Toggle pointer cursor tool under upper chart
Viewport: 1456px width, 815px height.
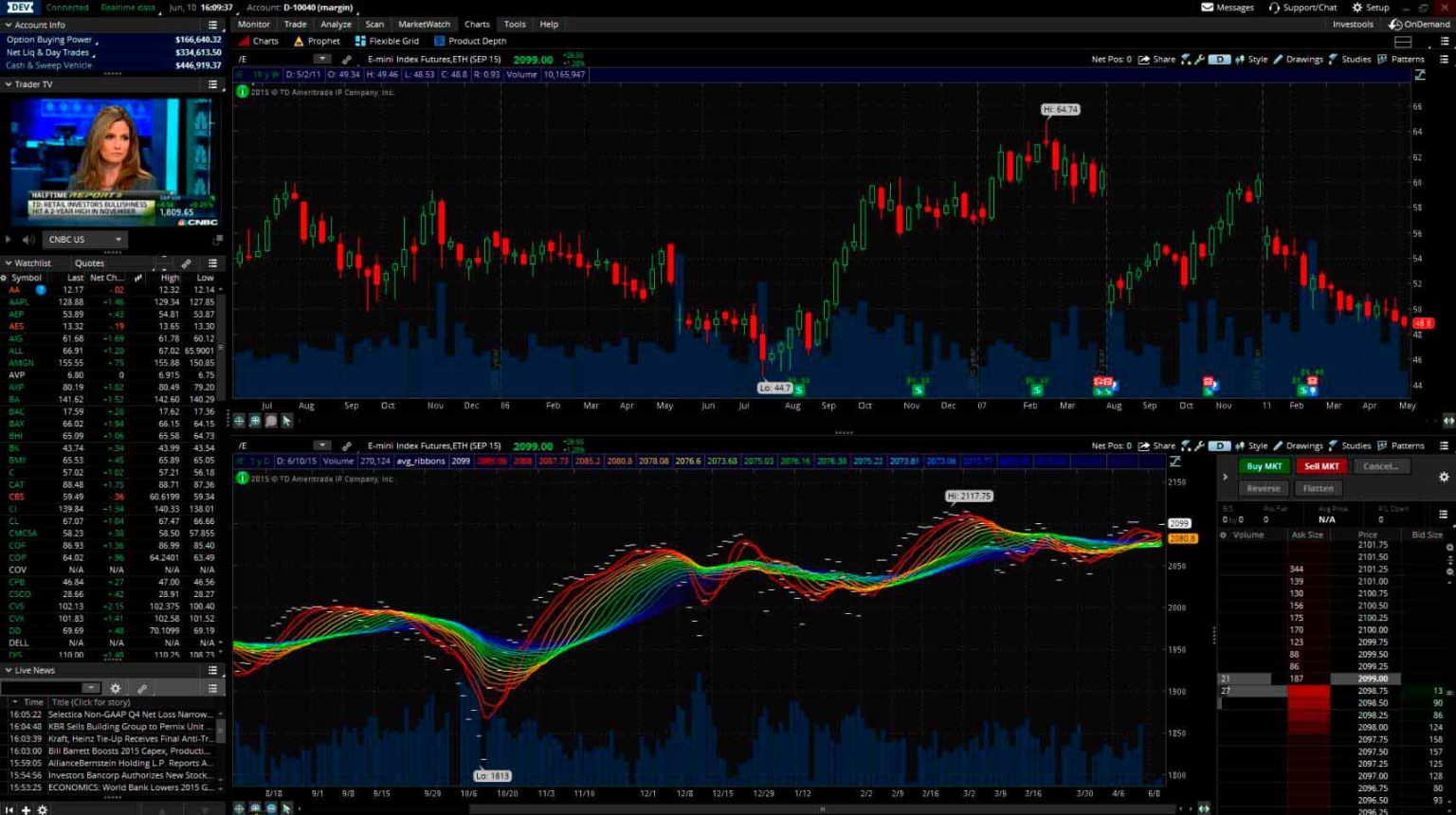[x=287, y=421]
